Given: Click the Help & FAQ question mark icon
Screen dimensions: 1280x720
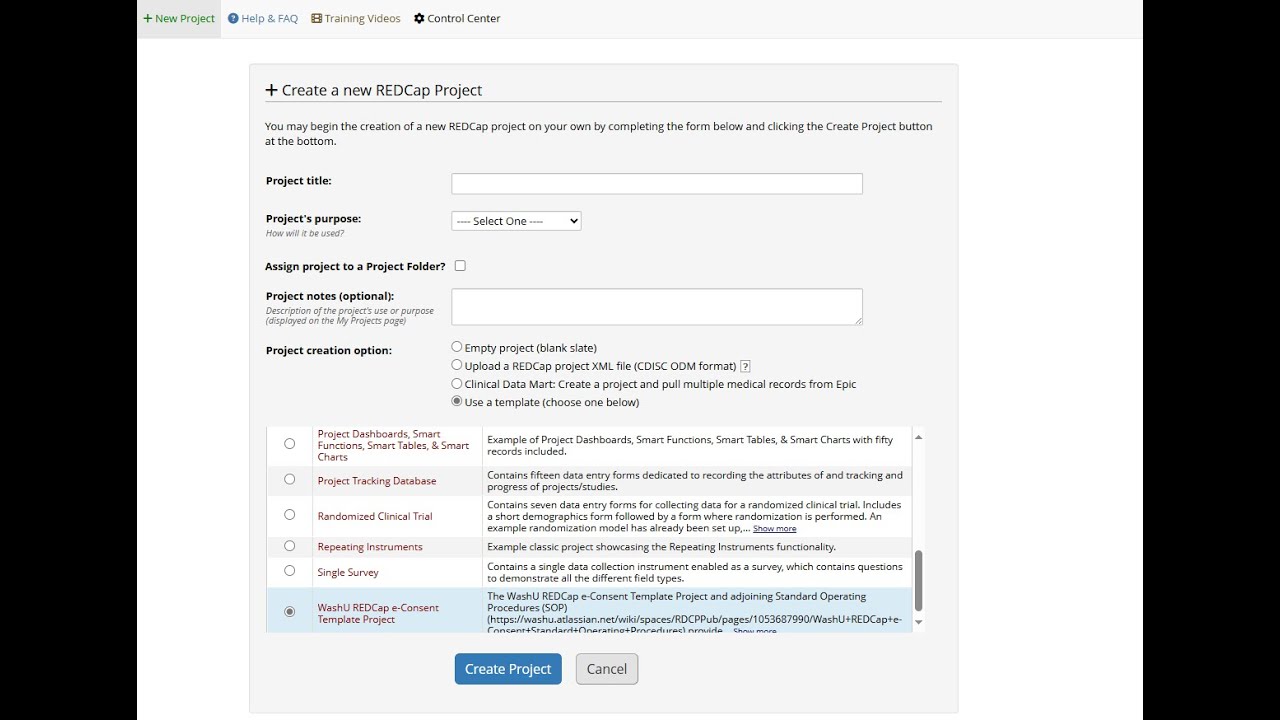Looking at the screenshot, I should pyautogui.click(x=233, y=18).
